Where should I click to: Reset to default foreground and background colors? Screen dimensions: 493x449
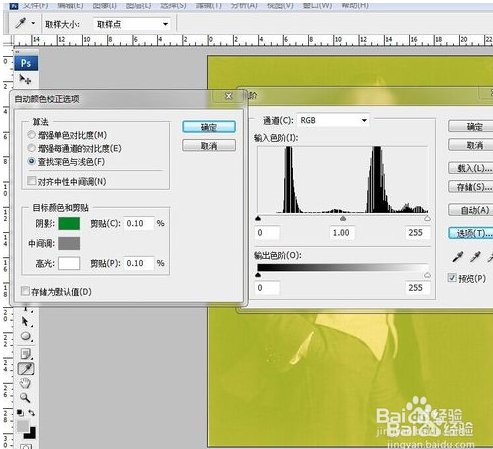20,413
